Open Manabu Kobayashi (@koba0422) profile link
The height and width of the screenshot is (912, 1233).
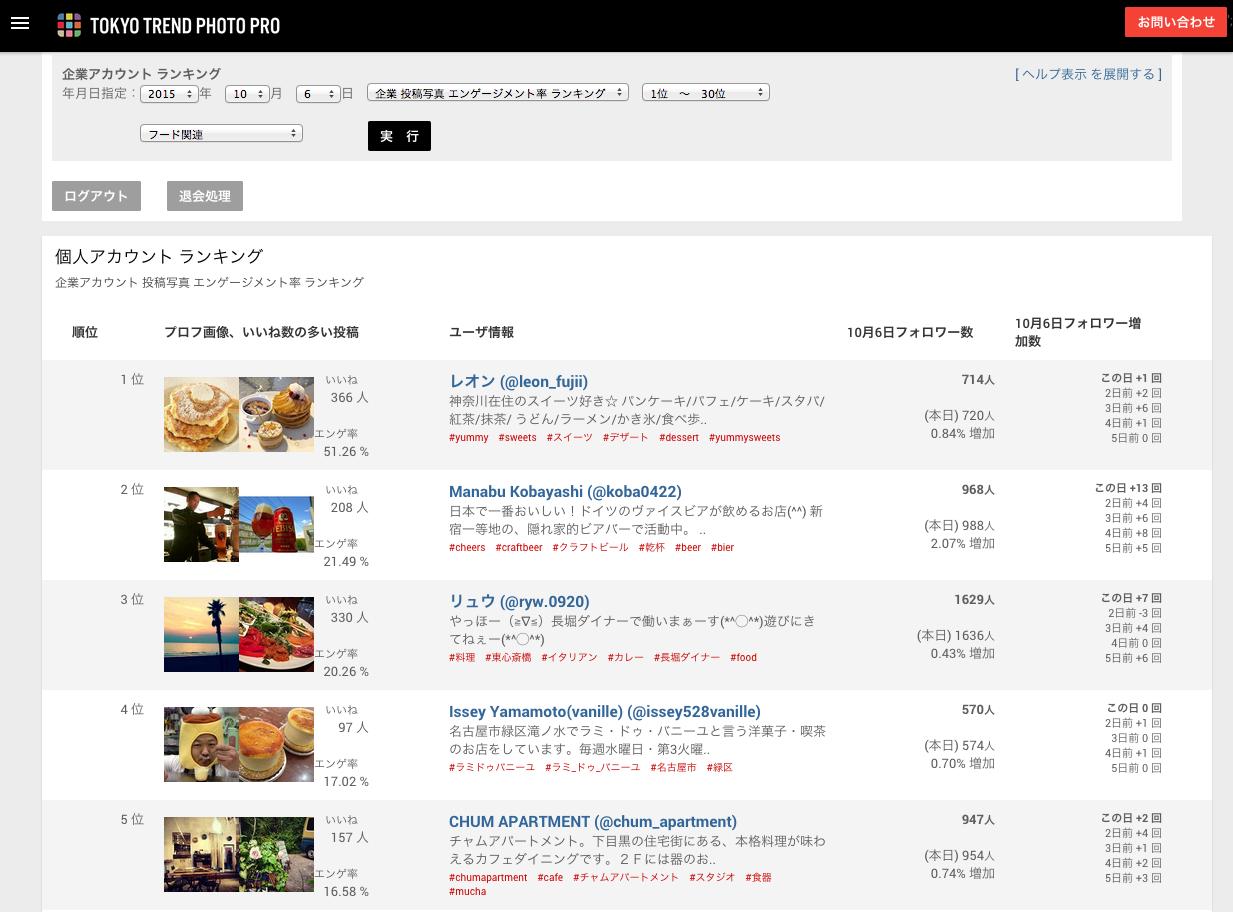pos(565,491)
